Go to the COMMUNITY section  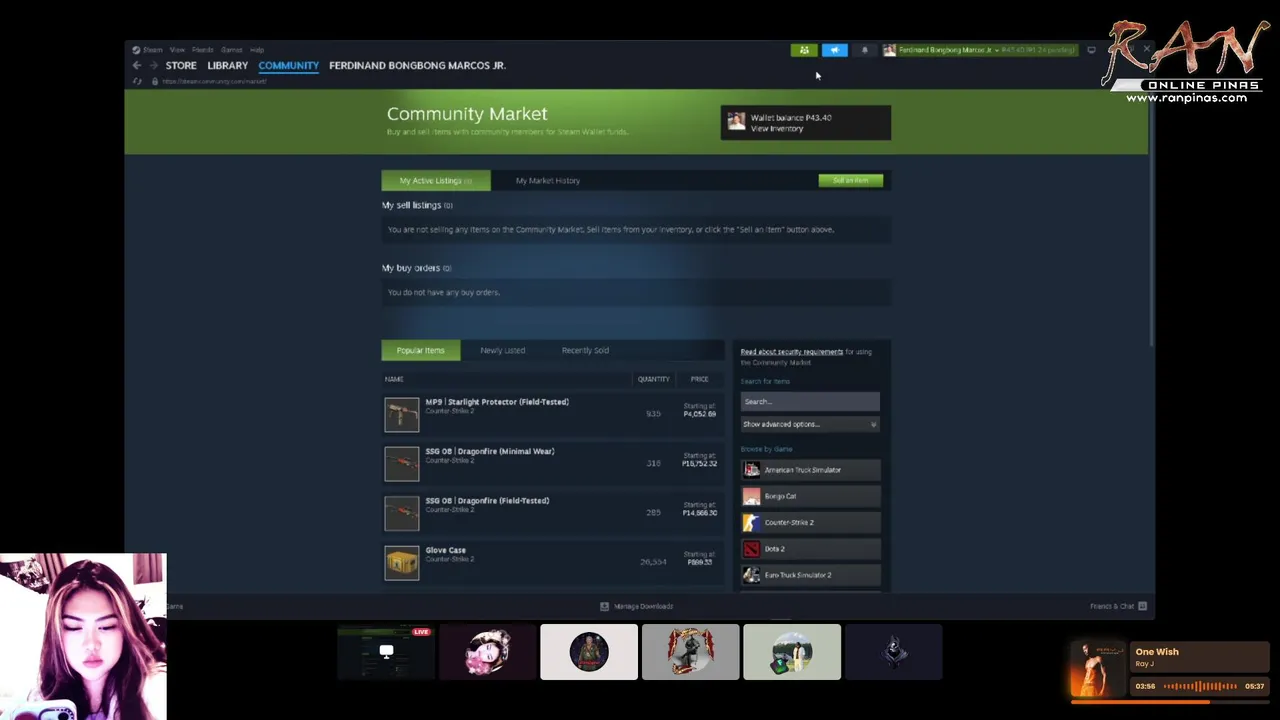coord(288,65)
